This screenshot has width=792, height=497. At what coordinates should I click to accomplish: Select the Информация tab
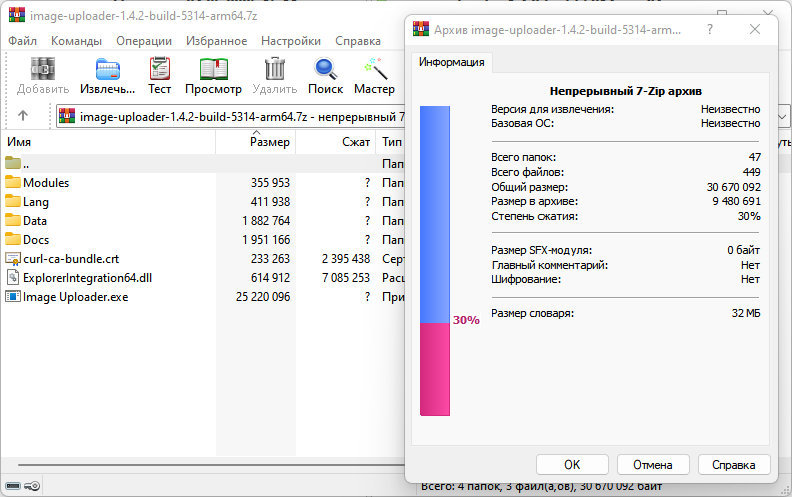click(x=452, y=62)
